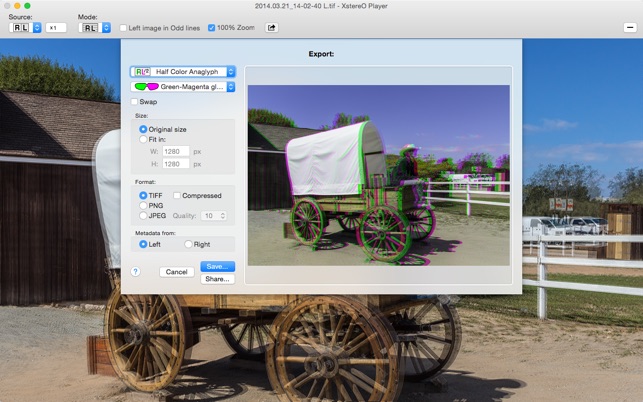643x402 pixels.
Task: Click the RL icon in Mode selector
Action: pyautogui.click(x=89, y=27)
